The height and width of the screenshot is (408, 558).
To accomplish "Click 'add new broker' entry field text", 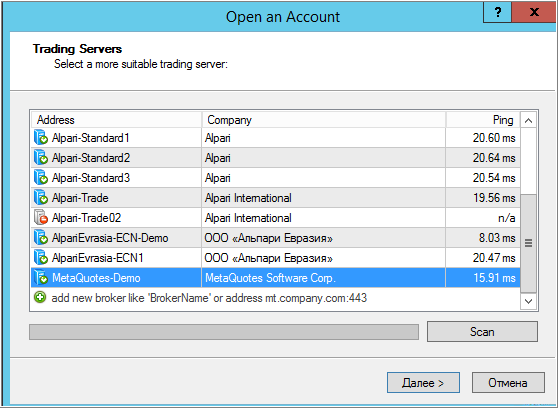I will point(209,298).
